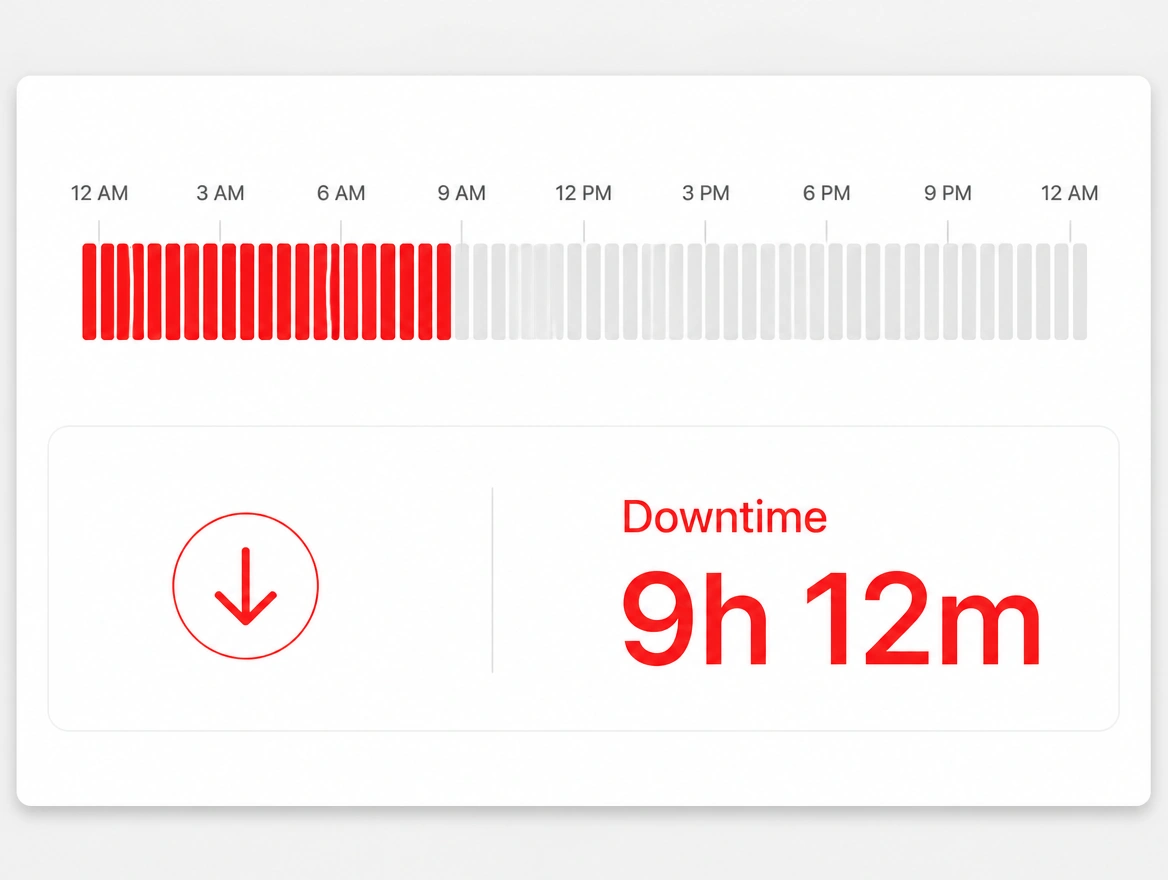Select the 3 AM timeline label
This screenshot has height=880, width=1168.
click(220, 193)
